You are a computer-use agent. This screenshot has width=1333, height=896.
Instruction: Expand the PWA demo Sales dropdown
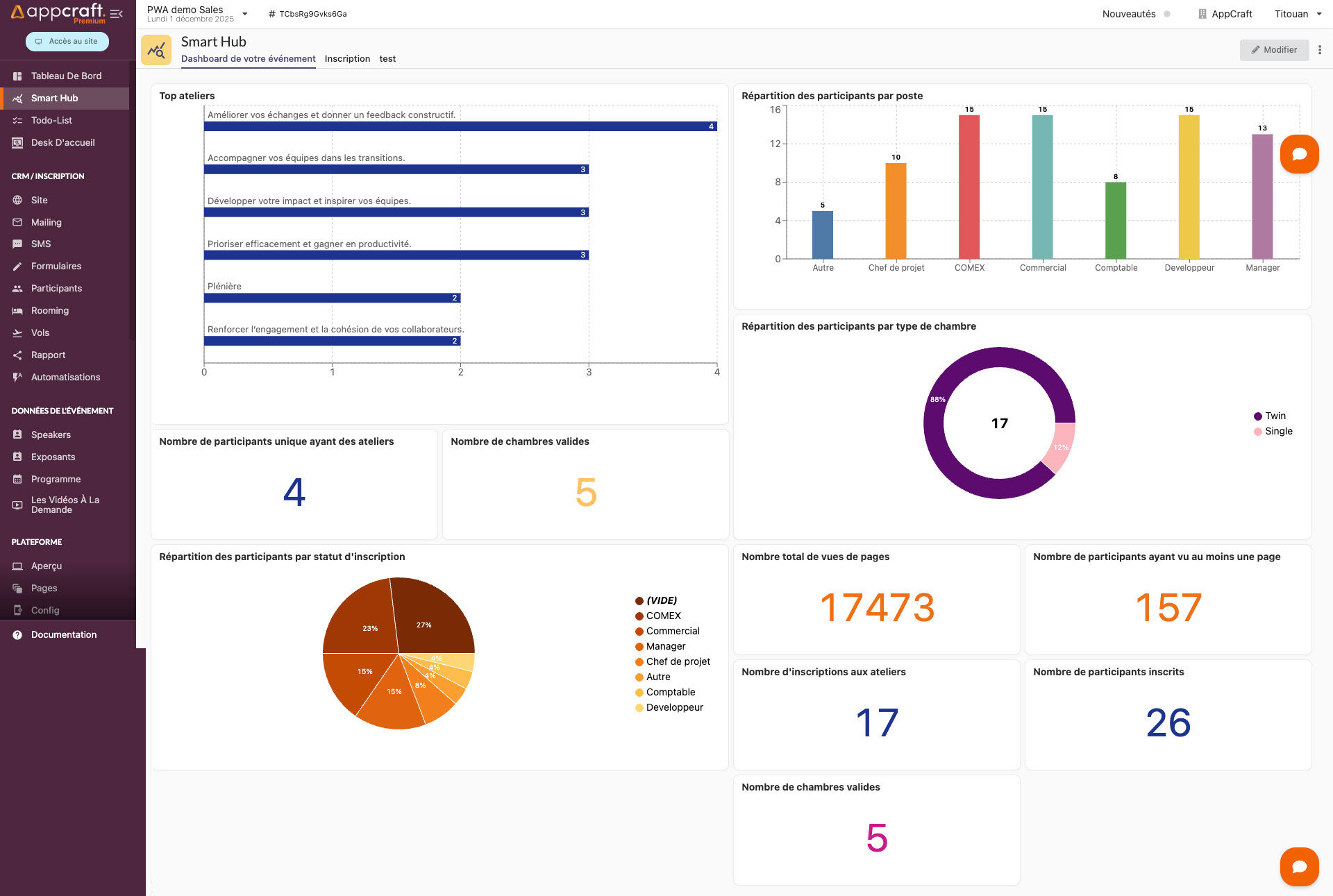tap(244, 14)
